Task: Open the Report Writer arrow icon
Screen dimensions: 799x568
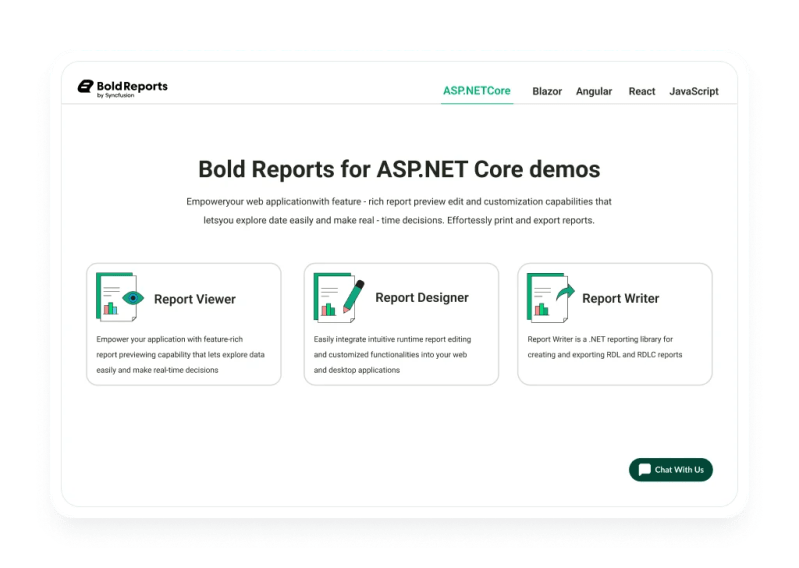Action: coord(551,297)
